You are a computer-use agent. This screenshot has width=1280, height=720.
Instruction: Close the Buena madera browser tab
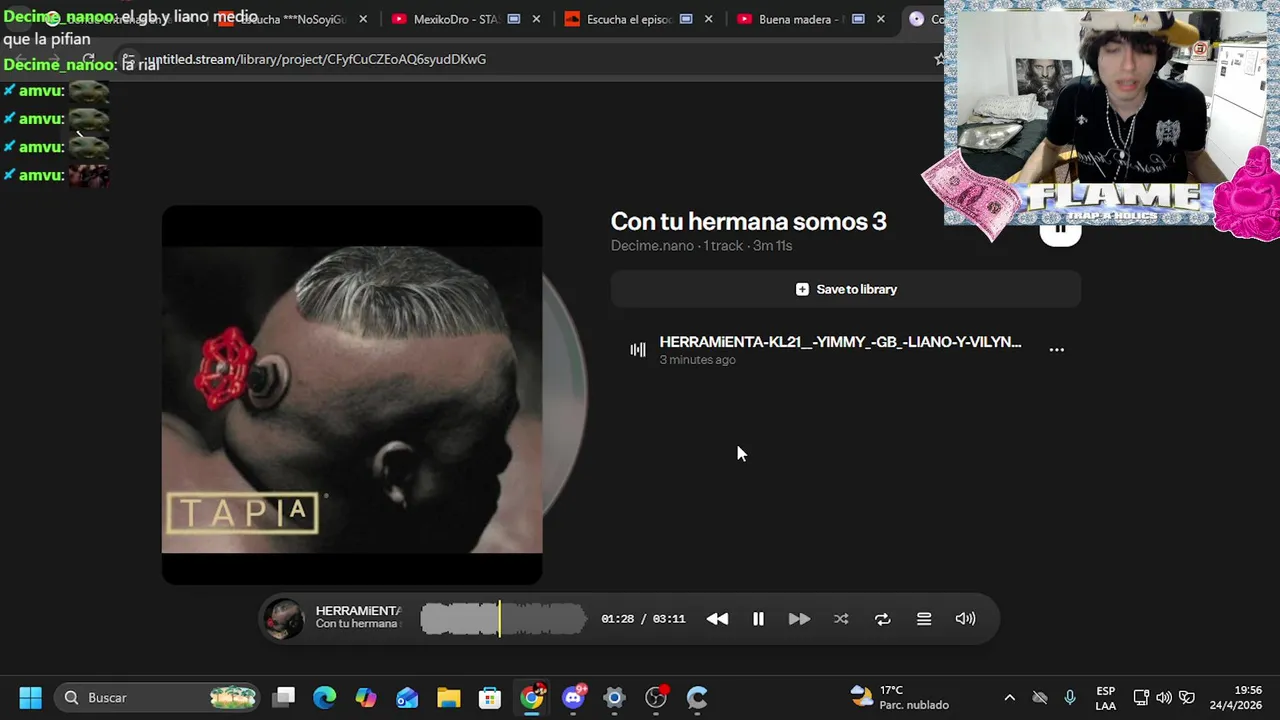[881, 19]
